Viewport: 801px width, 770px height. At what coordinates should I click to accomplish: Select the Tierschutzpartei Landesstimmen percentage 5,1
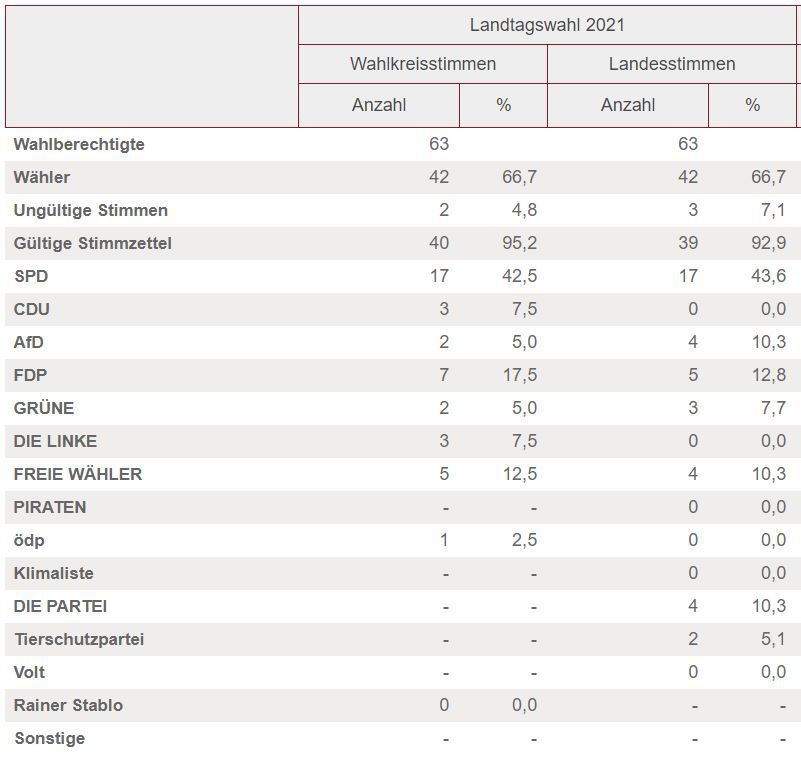pyautogui.click(x=772, y=639)
